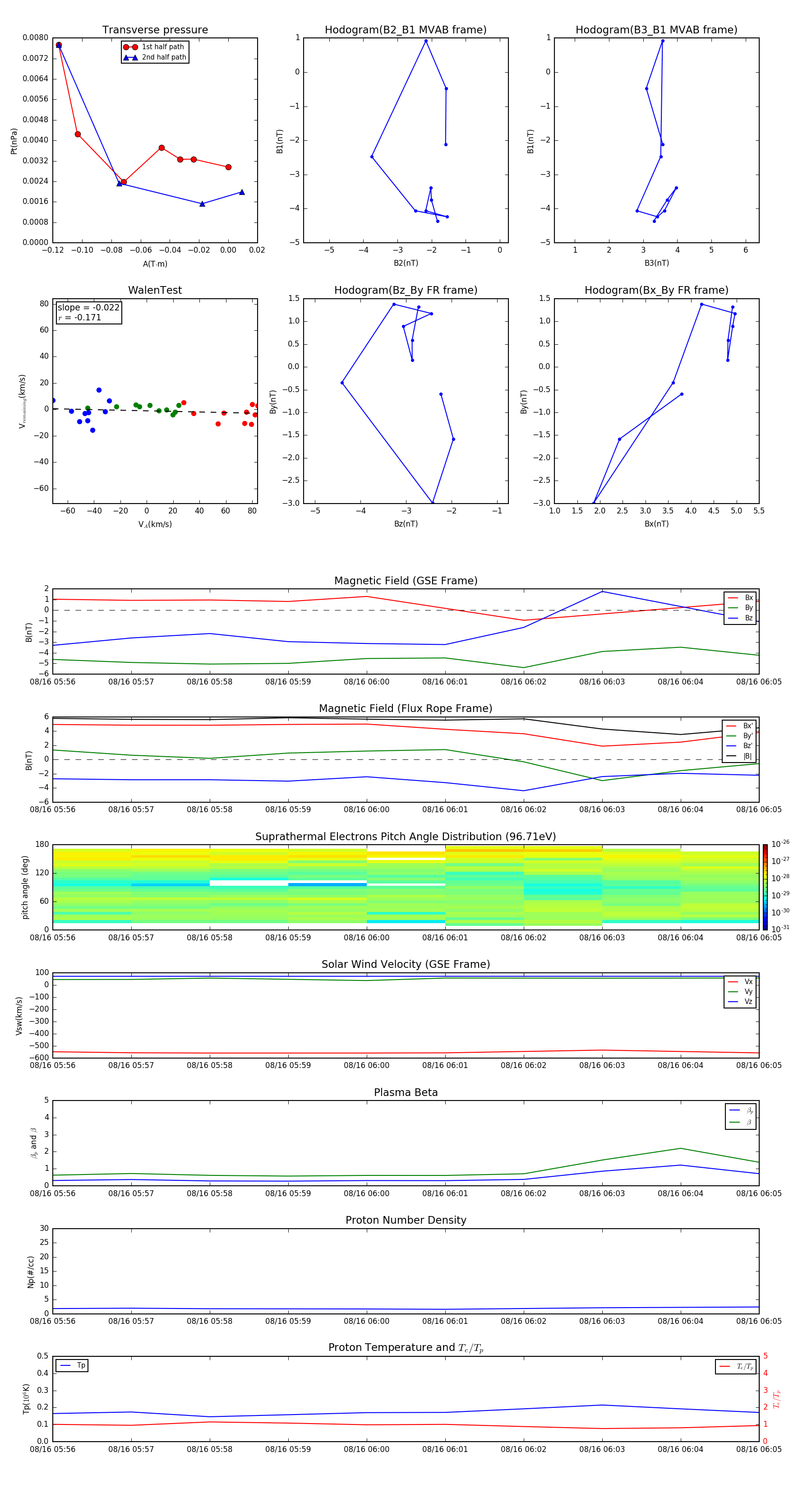Click the red marker at A = 0.00 in Transverse pressure
The height and width of the screenshot is (1489, 812).
(228, 167)
